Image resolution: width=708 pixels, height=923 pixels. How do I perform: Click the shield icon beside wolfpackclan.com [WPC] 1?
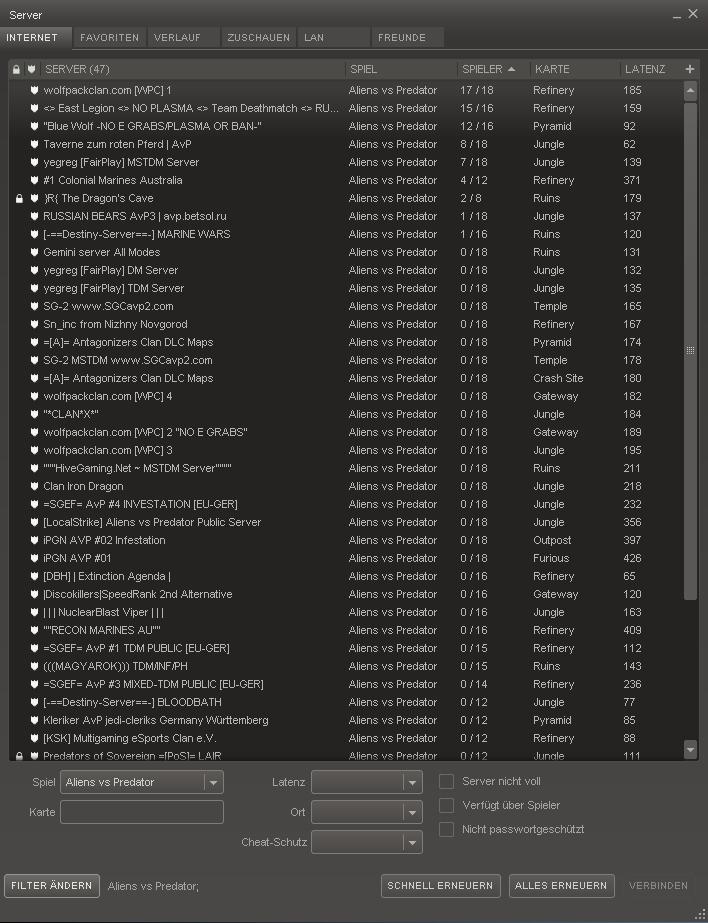pos(34,91)
